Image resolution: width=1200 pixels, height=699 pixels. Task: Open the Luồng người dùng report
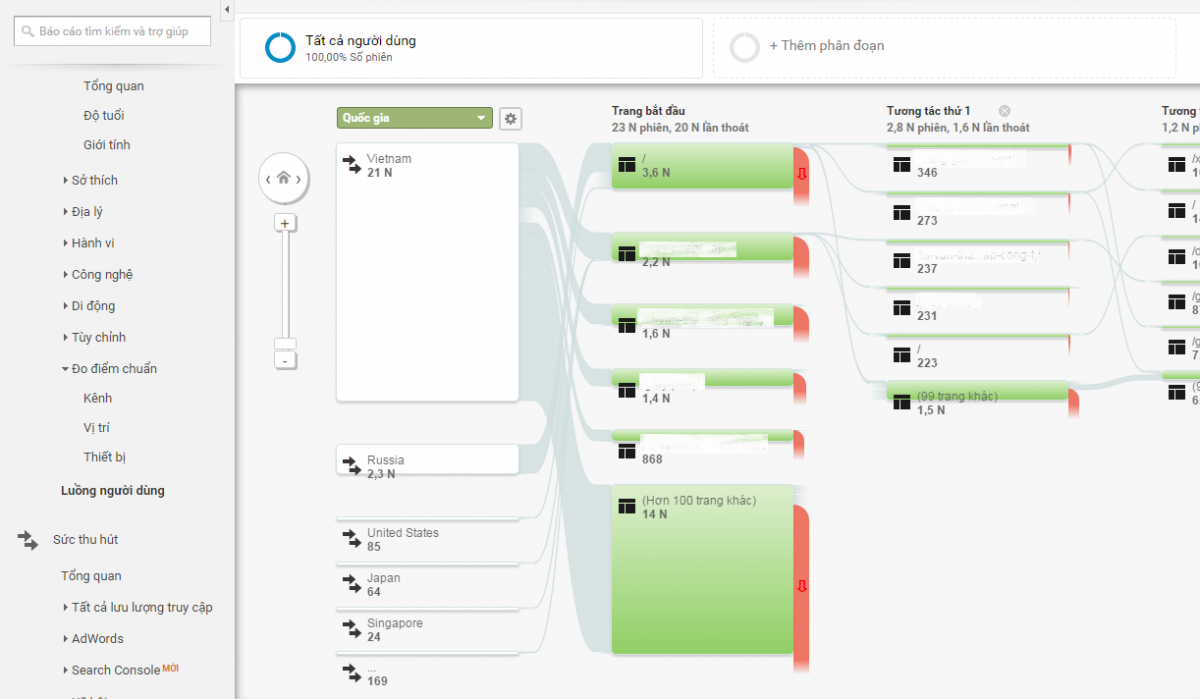pos(112,491)
